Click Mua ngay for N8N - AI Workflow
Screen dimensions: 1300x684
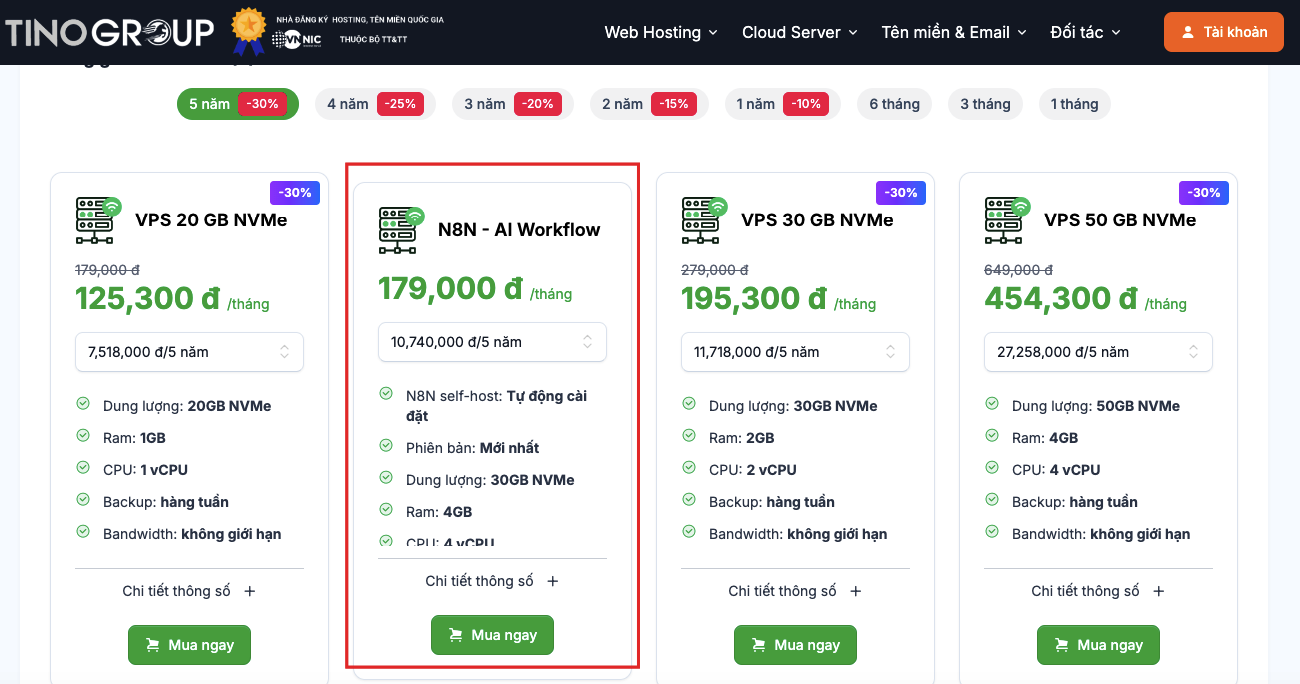pos(492,635)
